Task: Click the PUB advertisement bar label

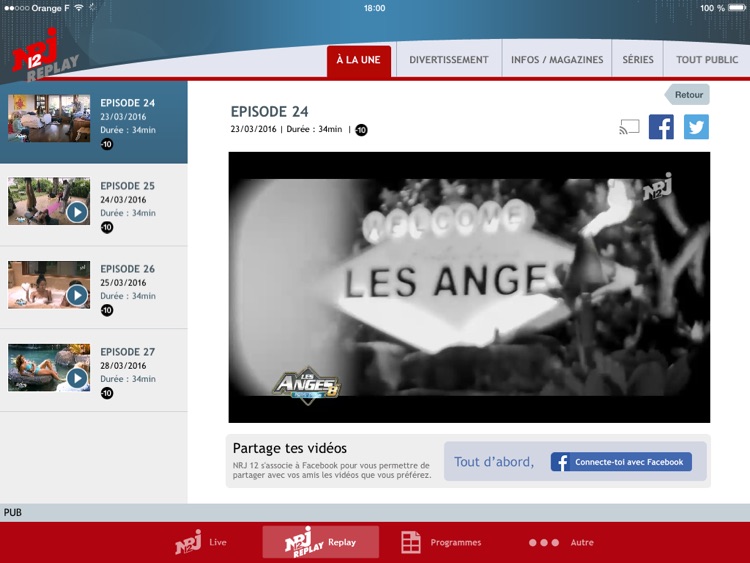Action: click(x=12, y=513)
